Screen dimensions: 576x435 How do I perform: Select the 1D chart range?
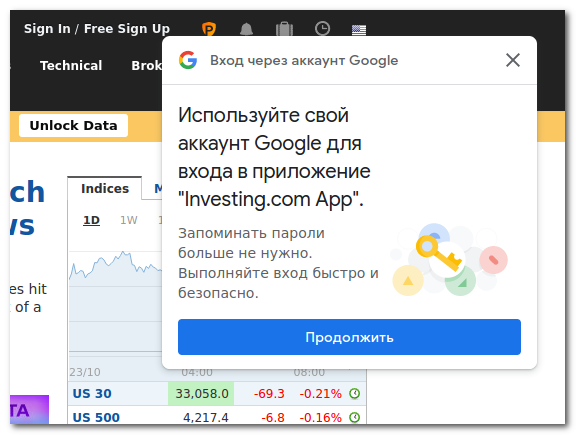point(91,220)
